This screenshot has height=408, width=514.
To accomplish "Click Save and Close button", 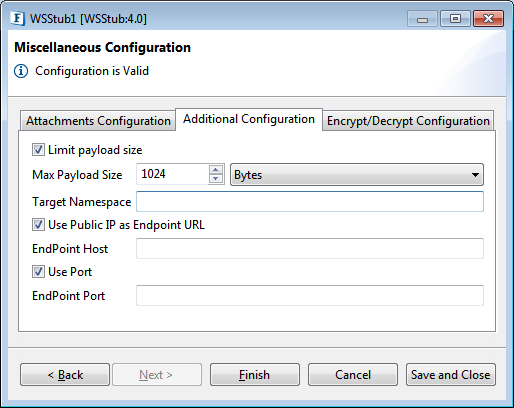I will click(x=451, y=375).
